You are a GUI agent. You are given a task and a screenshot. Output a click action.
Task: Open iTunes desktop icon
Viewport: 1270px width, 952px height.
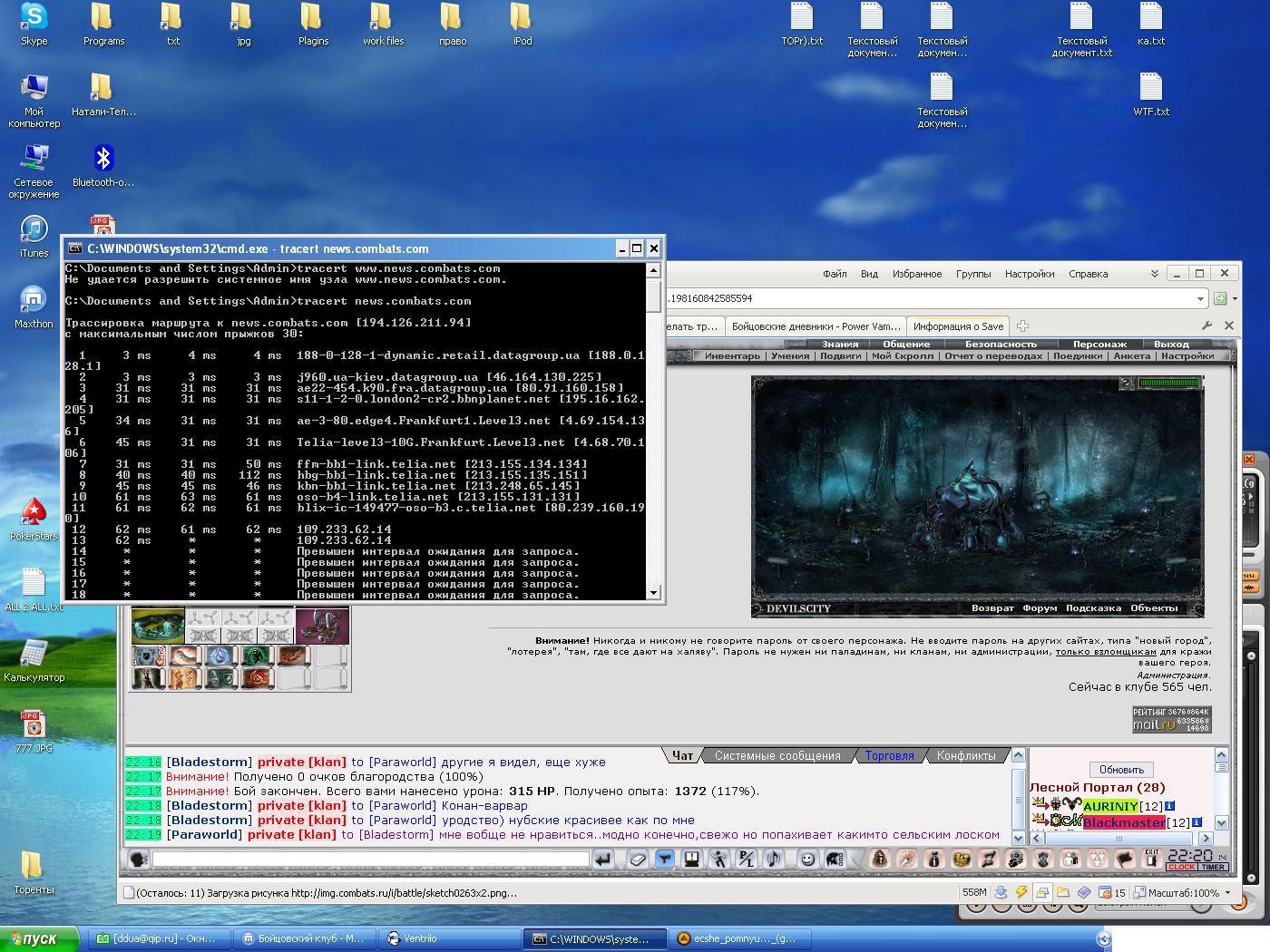(x=34, y=238)
